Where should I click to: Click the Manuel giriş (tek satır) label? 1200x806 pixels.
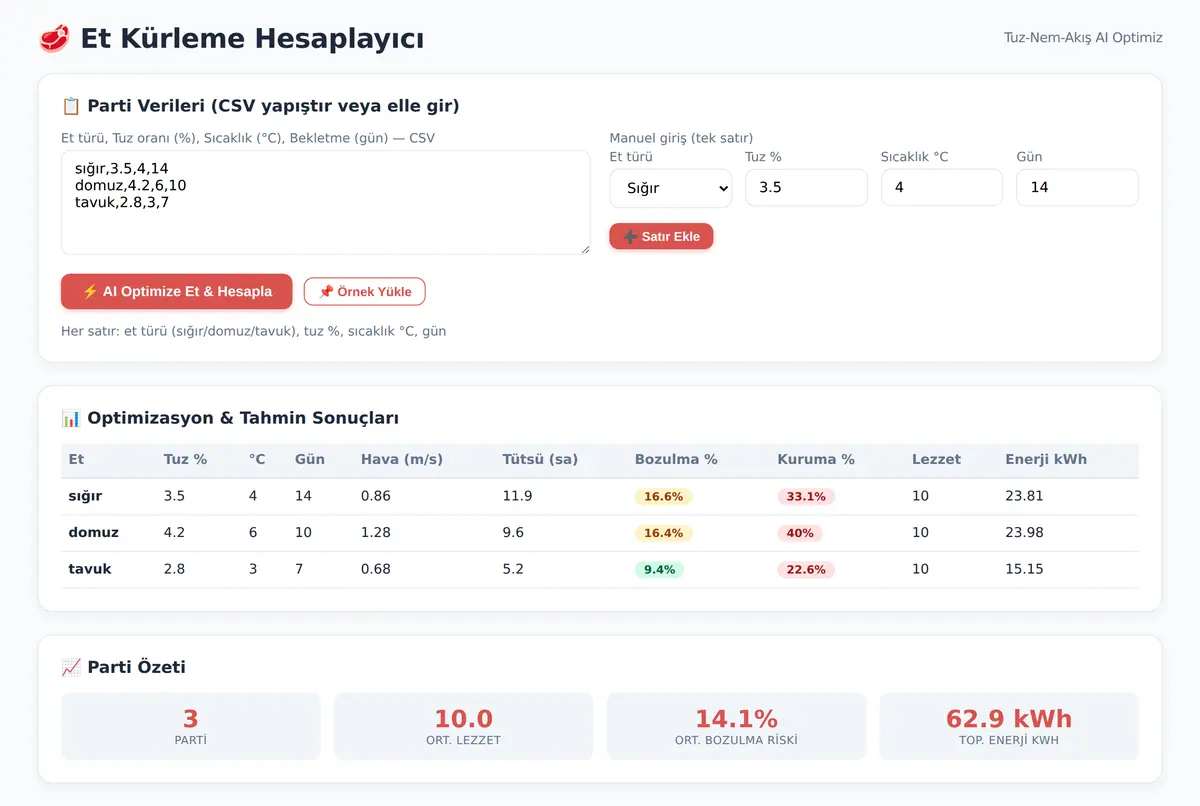(x=681, y=138)
